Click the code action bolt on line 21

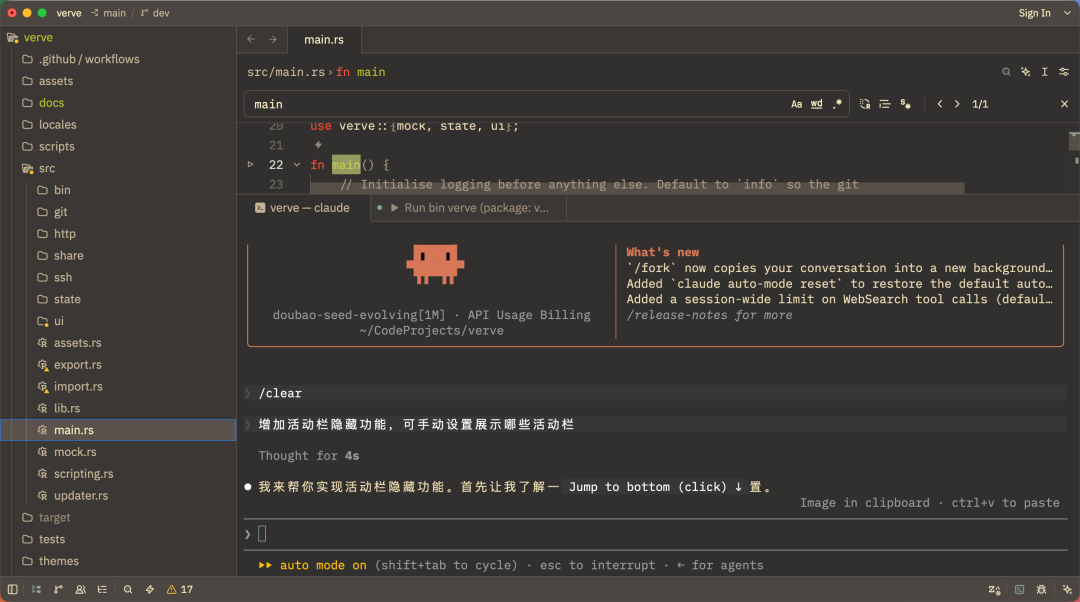click(x=318, y=145)
